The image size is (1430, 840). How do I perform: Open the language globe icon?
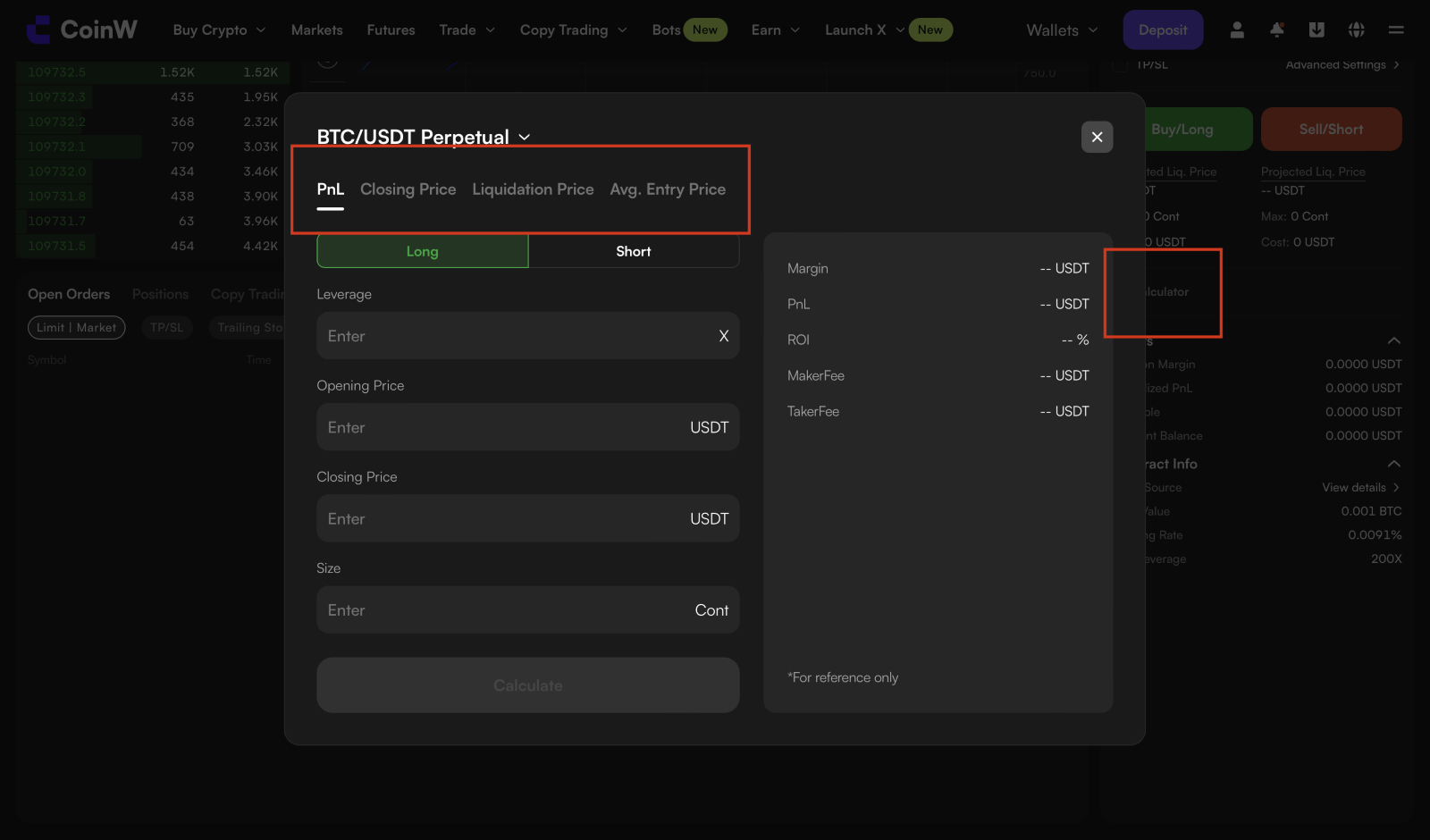pyautogui.click(x=1356, y=30)
